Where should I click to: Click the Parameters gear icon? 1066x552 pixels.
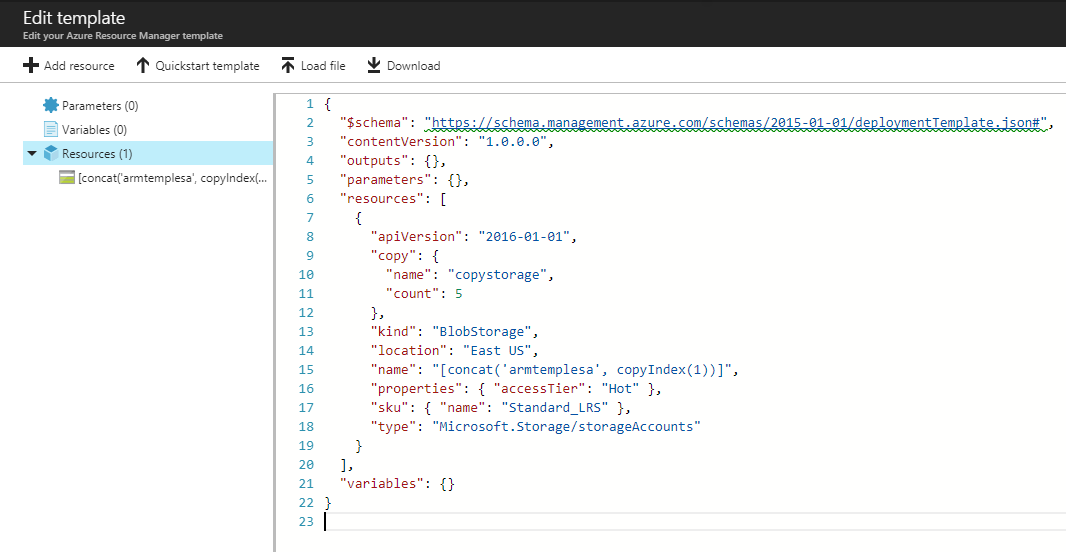tap(51, 105)
